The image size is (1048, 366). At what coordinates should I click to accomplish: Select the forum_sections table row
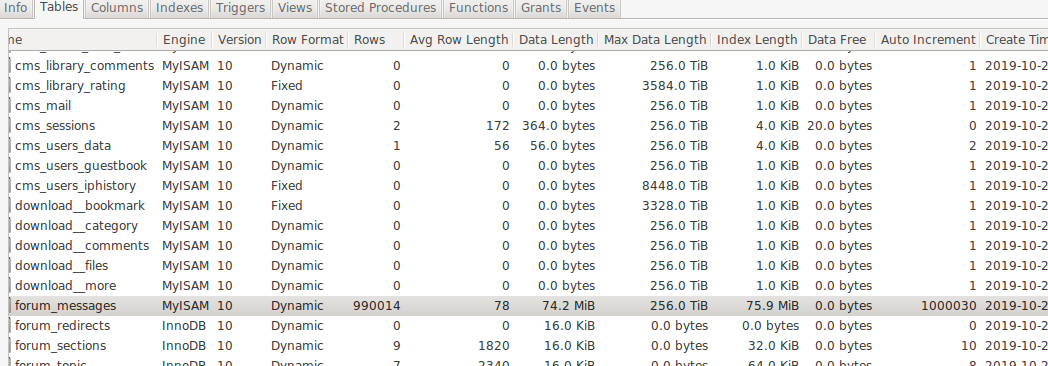[x=528, y=346]
